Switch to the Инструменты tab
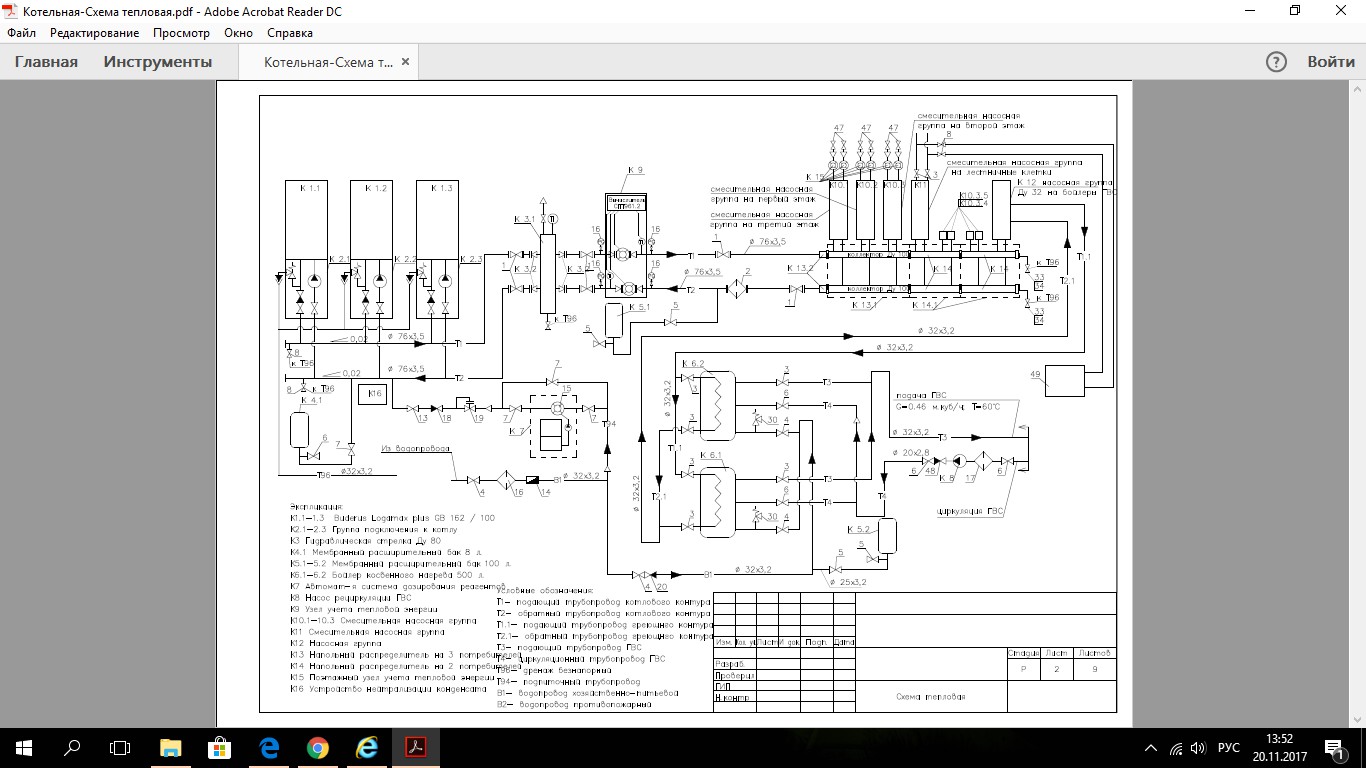The height and width of the screenshot is (768, 1366). click(158, 62)
